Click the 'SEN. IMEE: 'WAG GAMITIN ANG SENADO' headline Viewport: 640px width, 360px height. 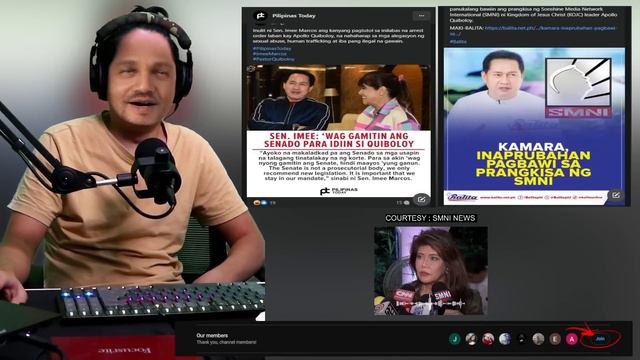pos(339,140)
